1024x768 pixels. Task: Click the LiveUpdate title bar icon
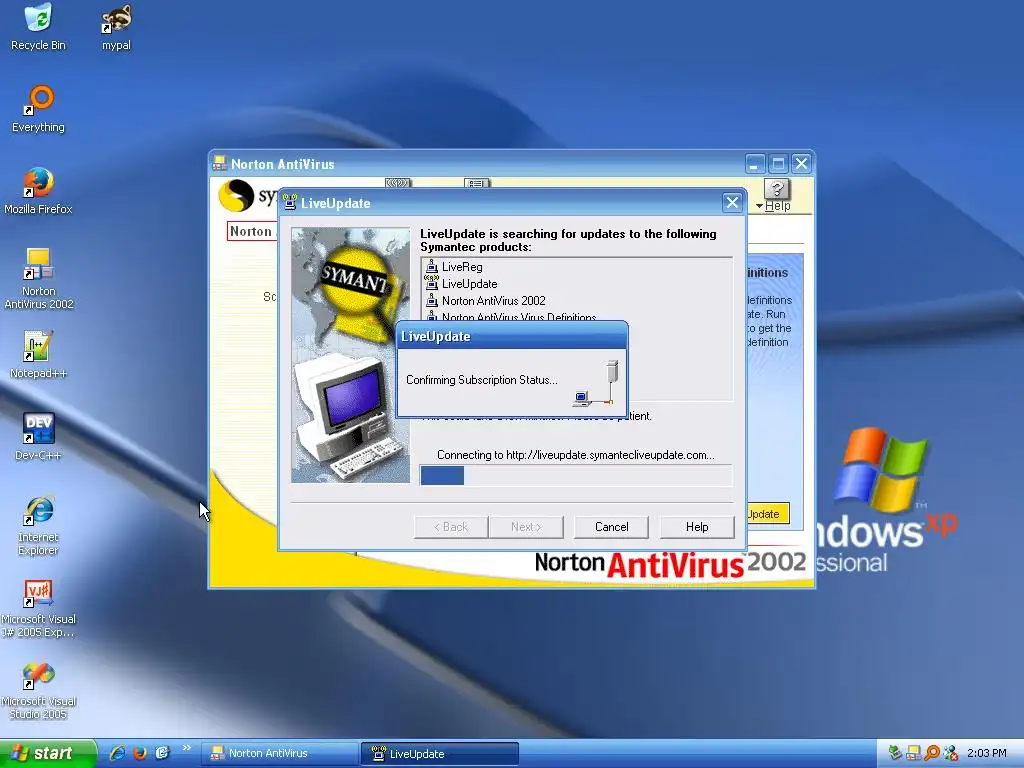289,202
